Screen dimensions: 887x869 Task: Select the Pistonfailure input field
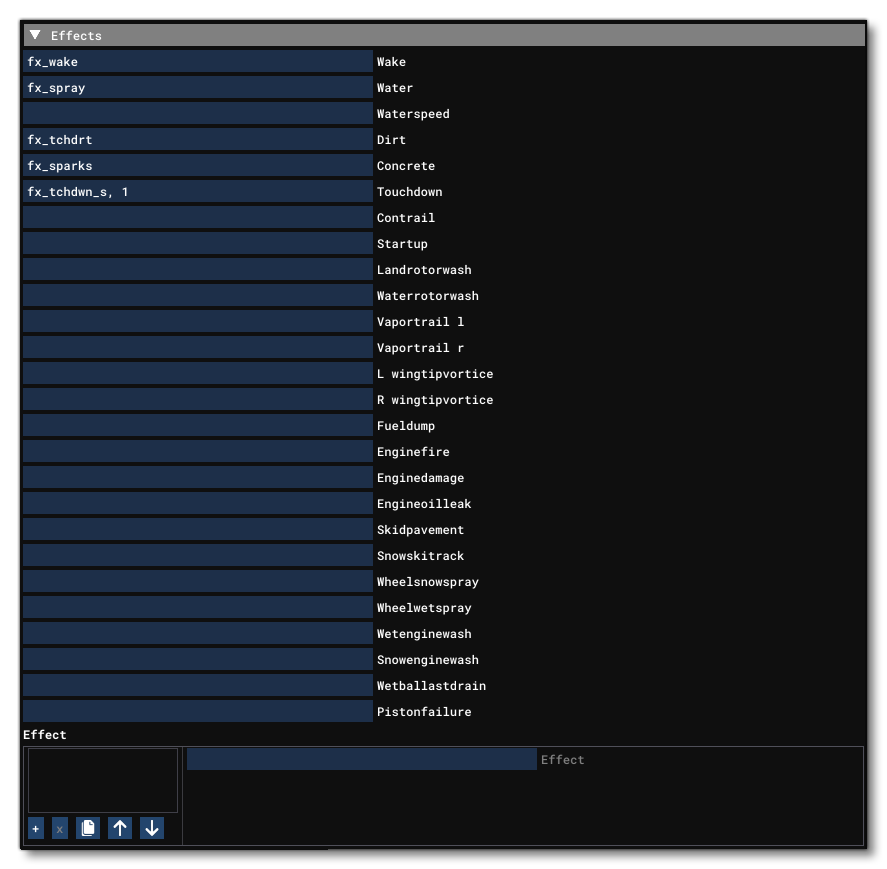tap(197, 711)
